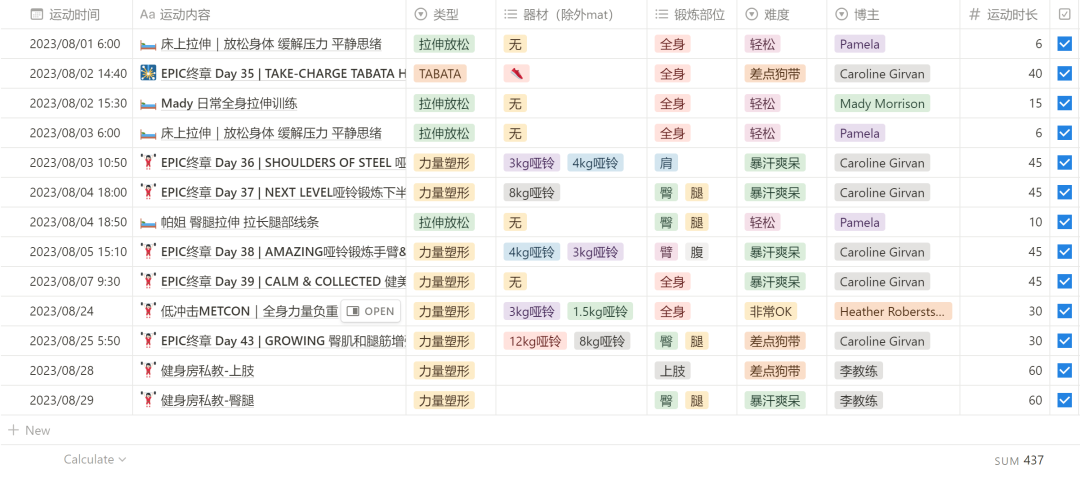The height and width of the screenshot is (478, 1080).
Task: Uncheck the checkbox in 2023/08/01 6:00 row
Action: 1064,44
